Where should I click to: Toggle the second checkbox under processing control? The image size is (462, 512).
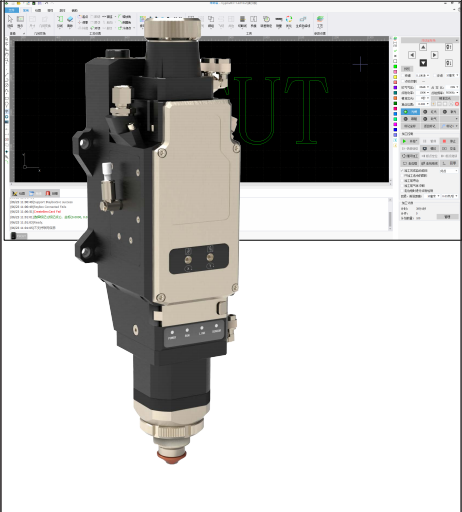[403, 176]
